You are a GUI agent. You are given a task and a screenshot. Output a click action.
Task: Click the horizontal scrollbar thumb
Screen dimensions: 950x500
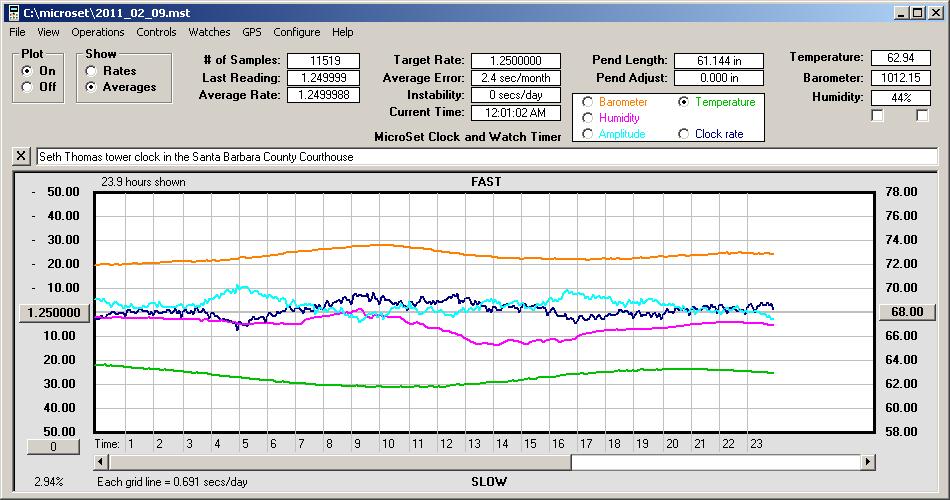tap(340, 462)
